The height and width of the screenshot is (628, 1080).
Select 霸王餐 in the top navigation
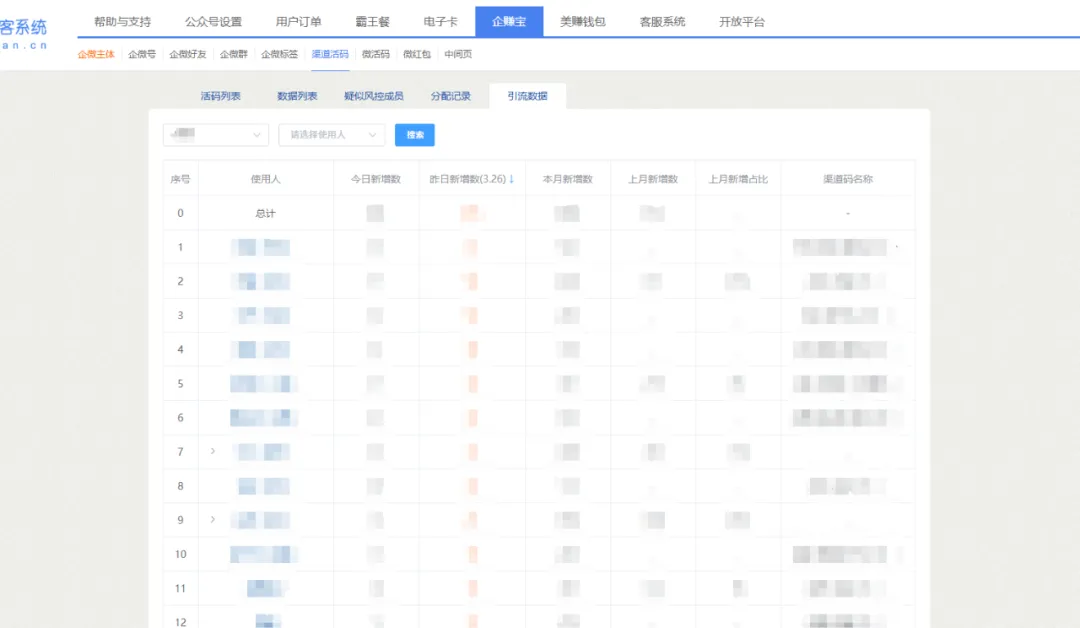[x=373, y=21]
